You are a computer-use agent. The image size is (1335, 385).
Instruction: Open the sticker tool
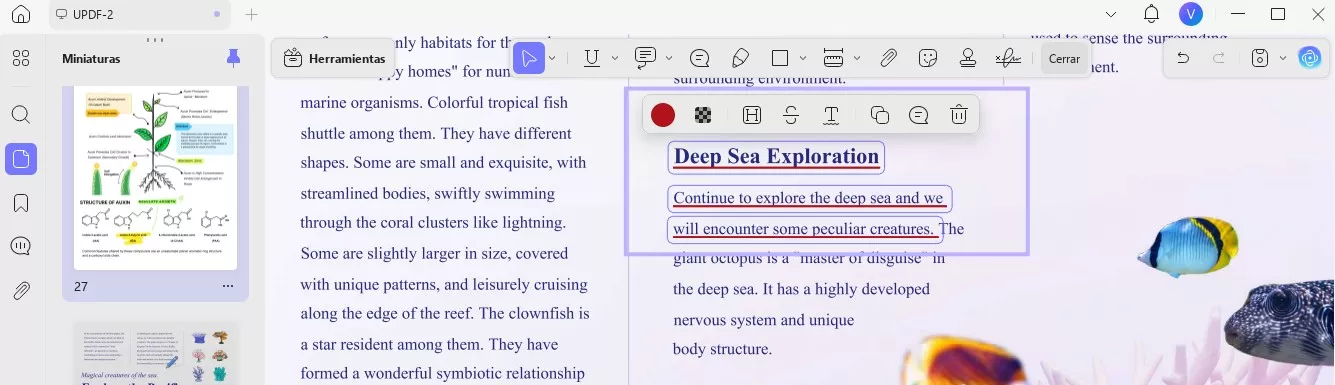point(928,58)
